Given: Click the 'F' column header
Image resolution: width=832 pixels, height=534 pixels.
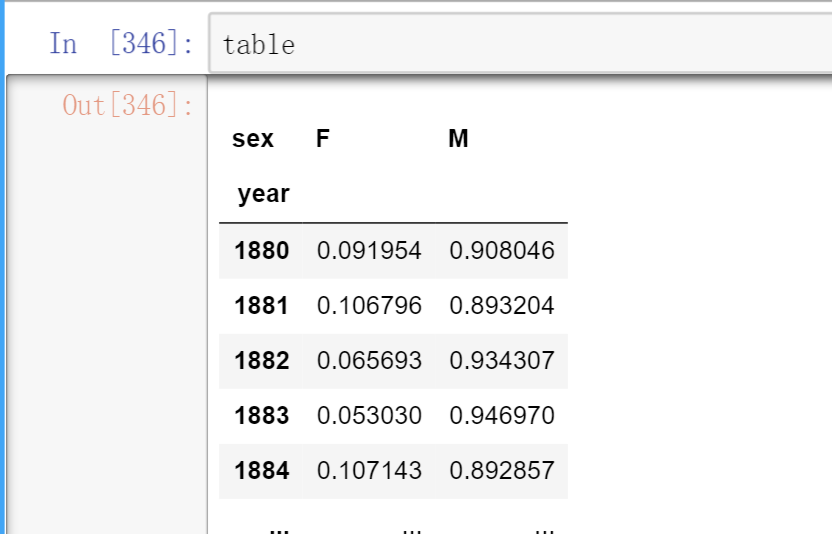Looking at the screenshot, I should click(323, 139).
